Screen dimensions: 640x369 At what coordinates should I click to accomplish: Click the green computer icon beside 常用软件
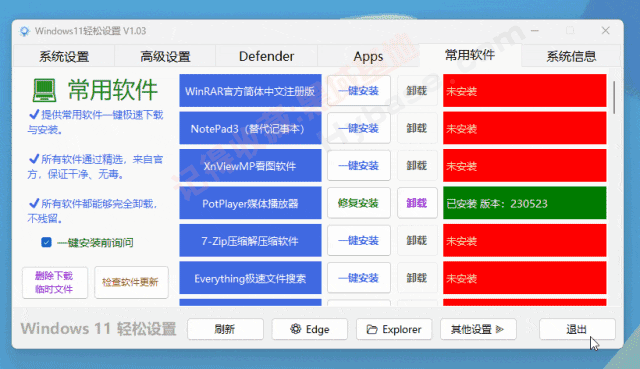coord(44,90)
